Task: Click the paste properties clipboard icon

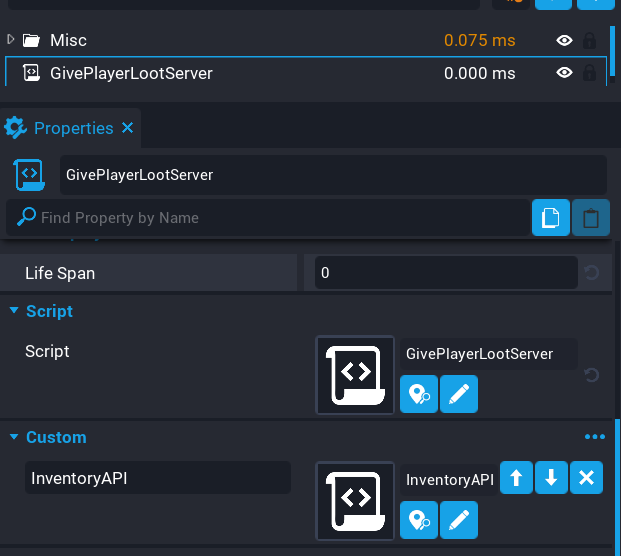Action: point(590,218)
